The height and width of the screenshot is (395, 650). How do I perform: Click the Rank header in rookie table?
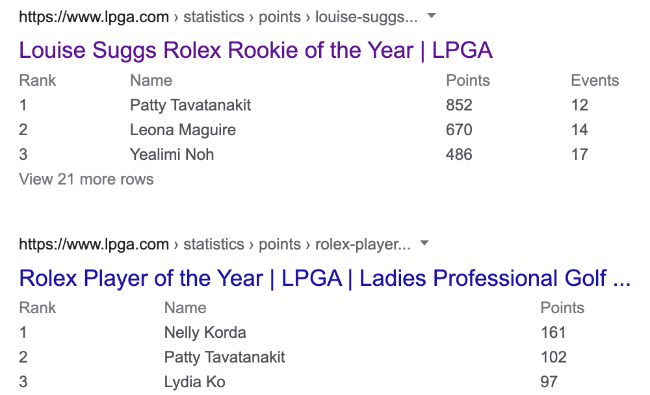(37, 80)
